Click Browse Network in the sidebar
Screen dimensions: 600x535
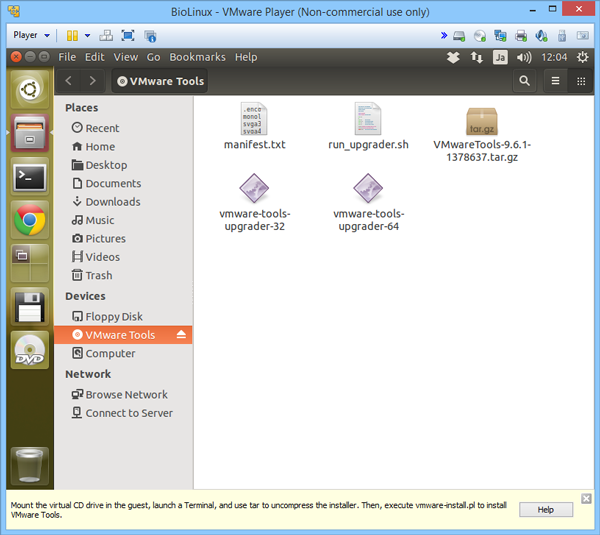point(123,394)
